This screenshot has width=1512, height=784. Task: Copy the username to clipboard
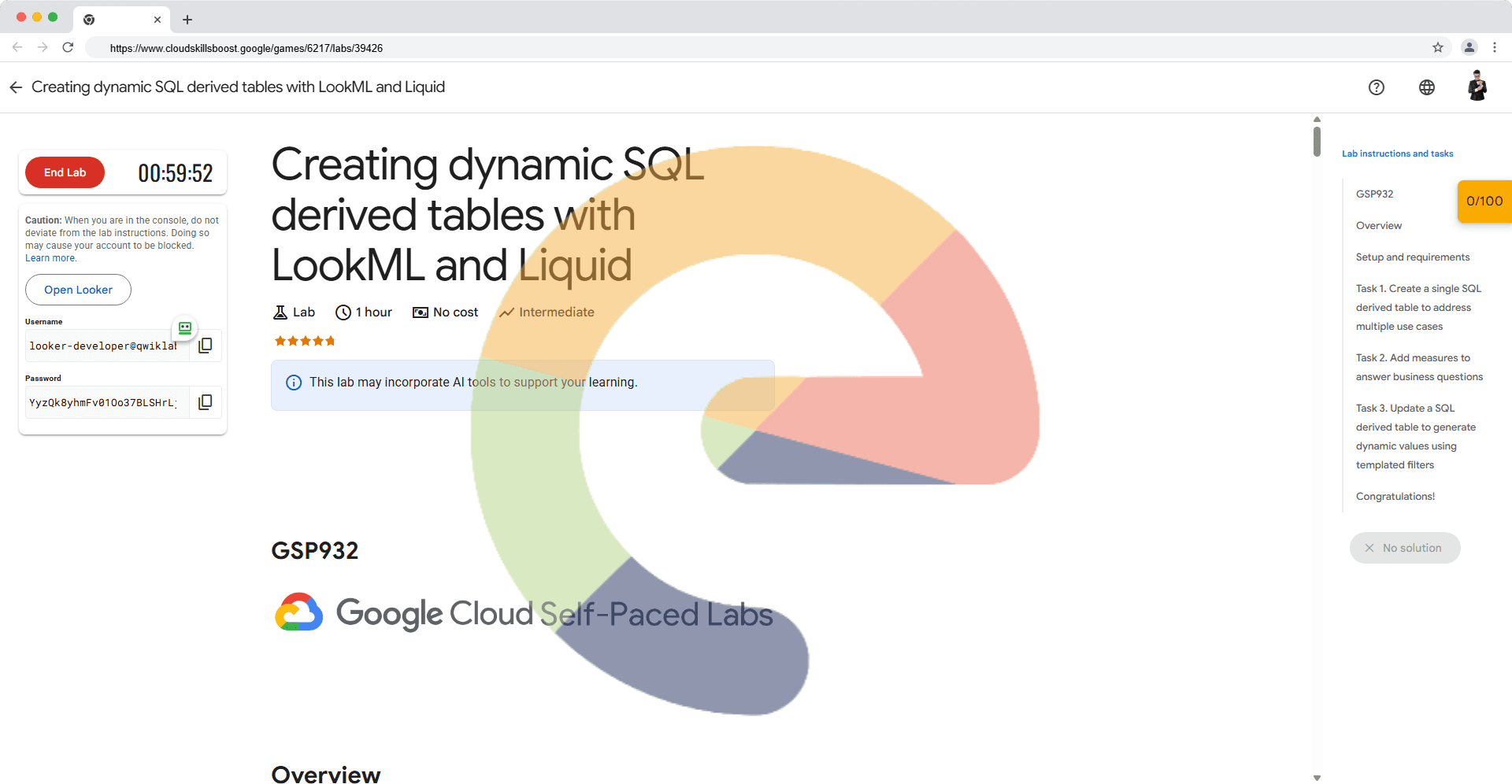(x=206, y=346)
